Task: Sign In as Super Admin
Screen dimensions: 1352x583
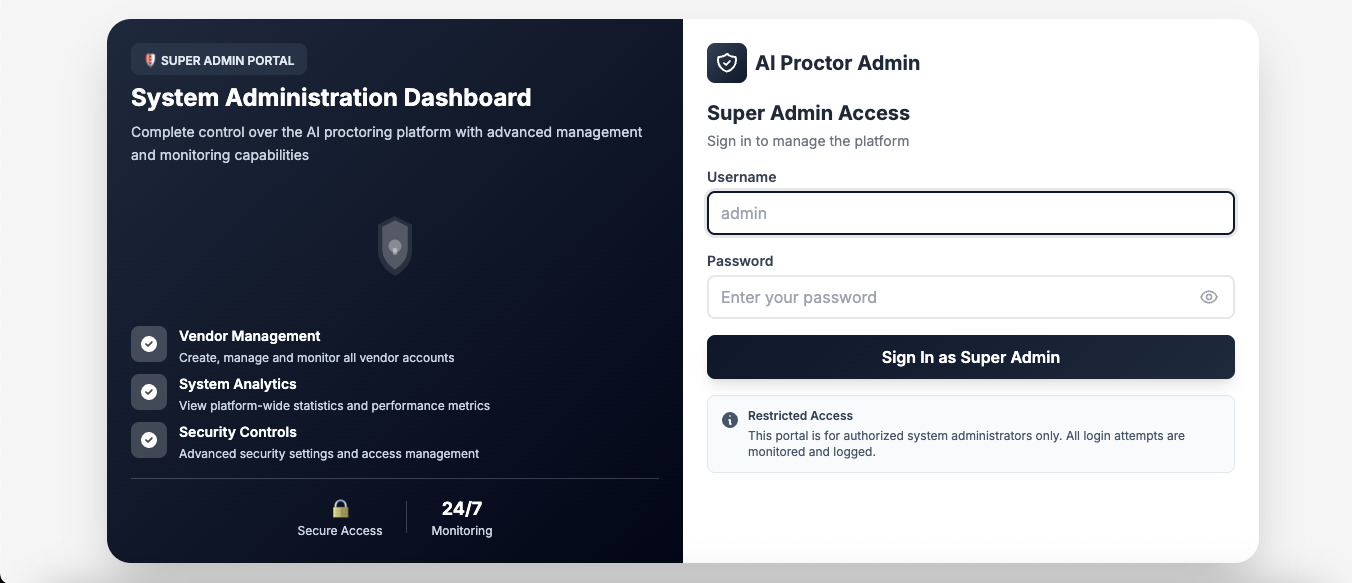Action: pyautogui.click(x=971, y=357)
